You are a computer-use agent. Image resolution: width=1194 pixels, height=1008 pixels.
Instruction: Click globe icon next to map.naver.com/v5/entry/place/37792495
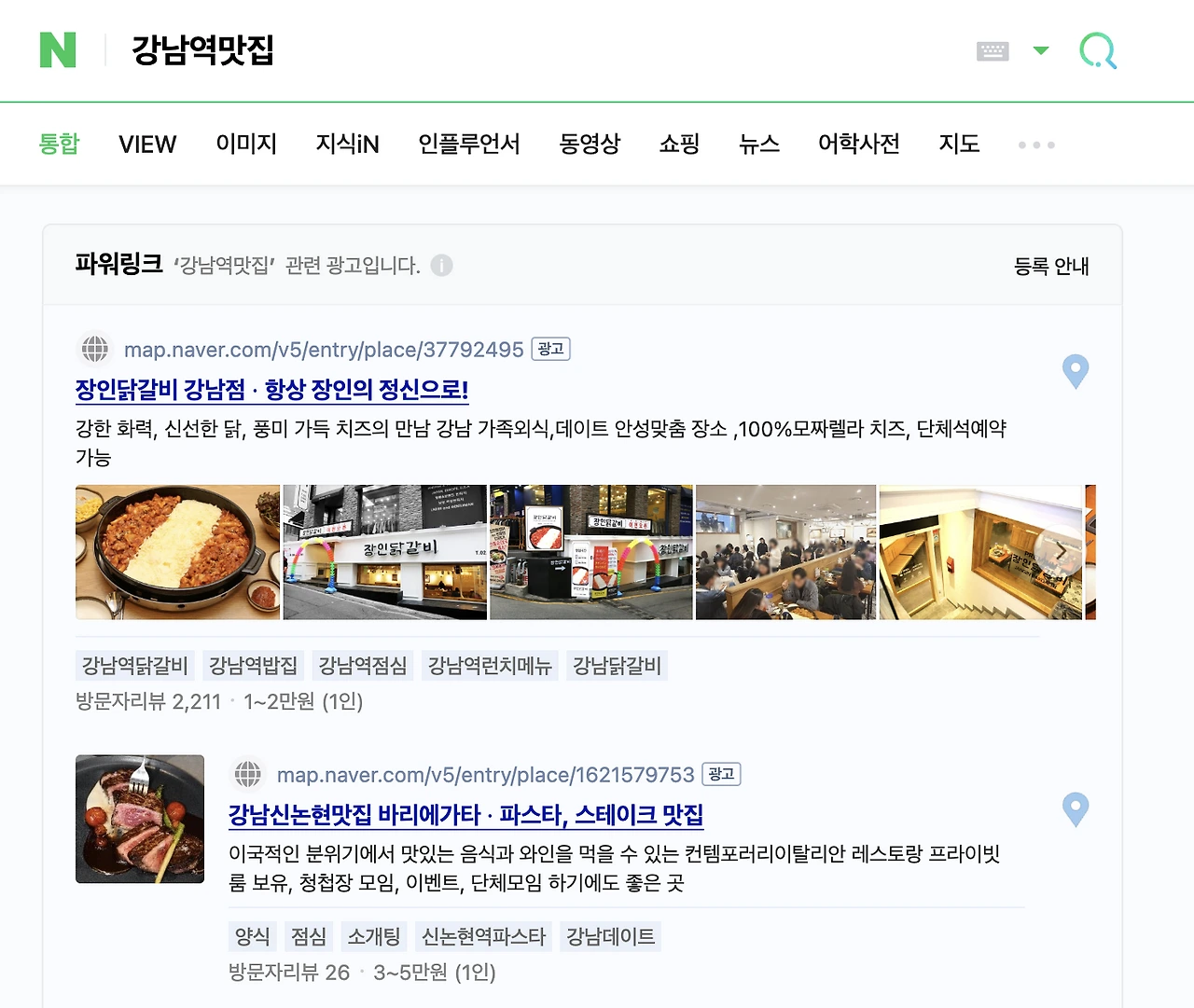pos(95,350)
